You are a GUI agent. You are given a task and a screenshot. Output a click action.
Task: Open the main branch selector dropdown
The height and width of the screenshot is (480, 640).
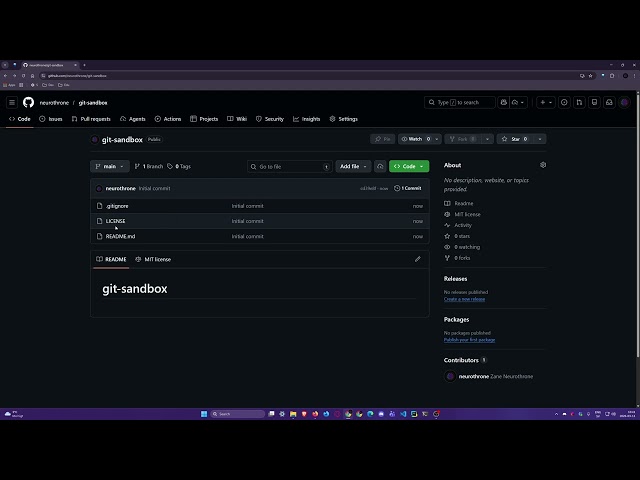(109, 167)
